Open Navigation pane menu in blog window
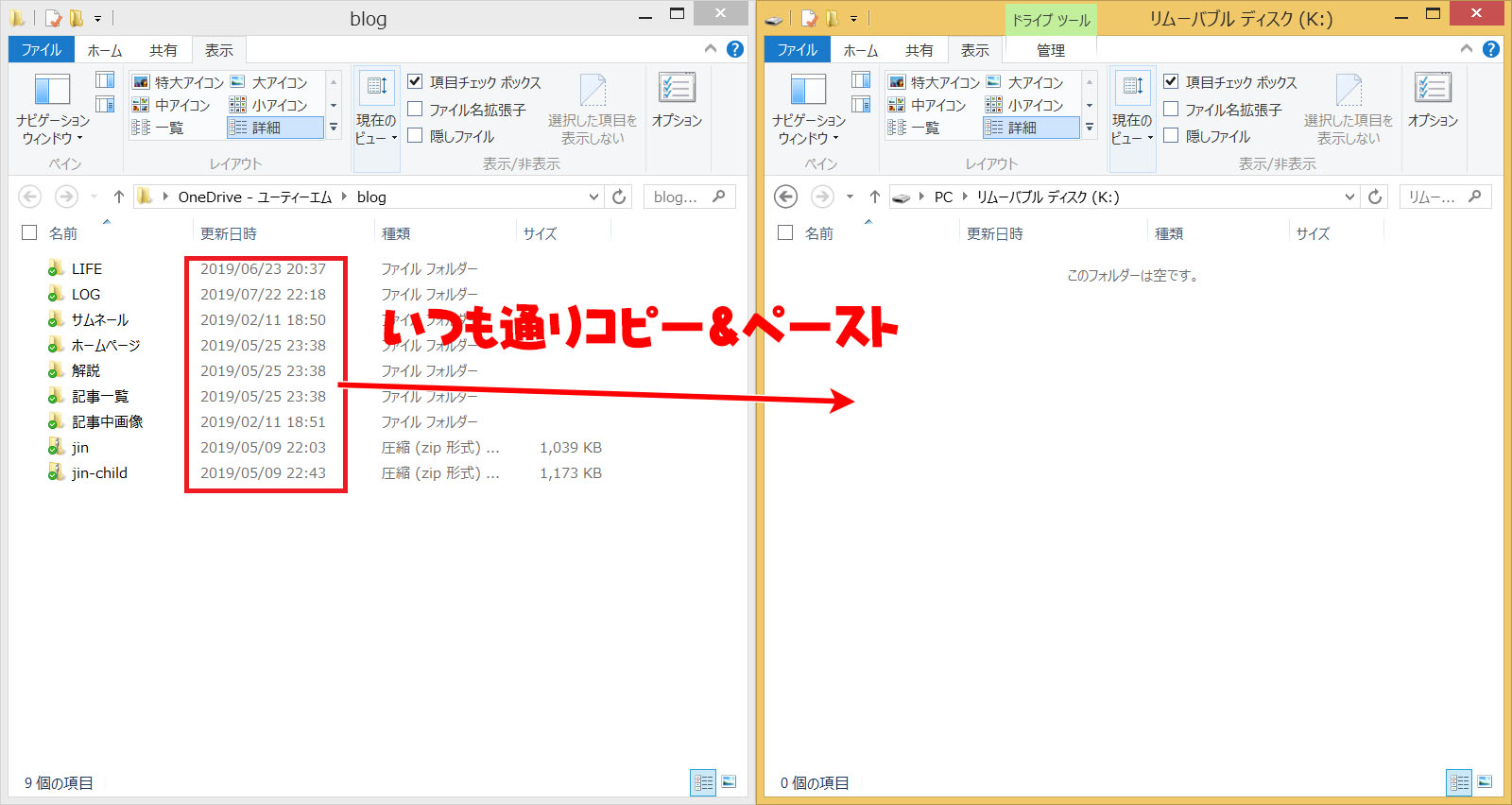The width and height of the screenshot is (1512, 805). tap(53, 110)
